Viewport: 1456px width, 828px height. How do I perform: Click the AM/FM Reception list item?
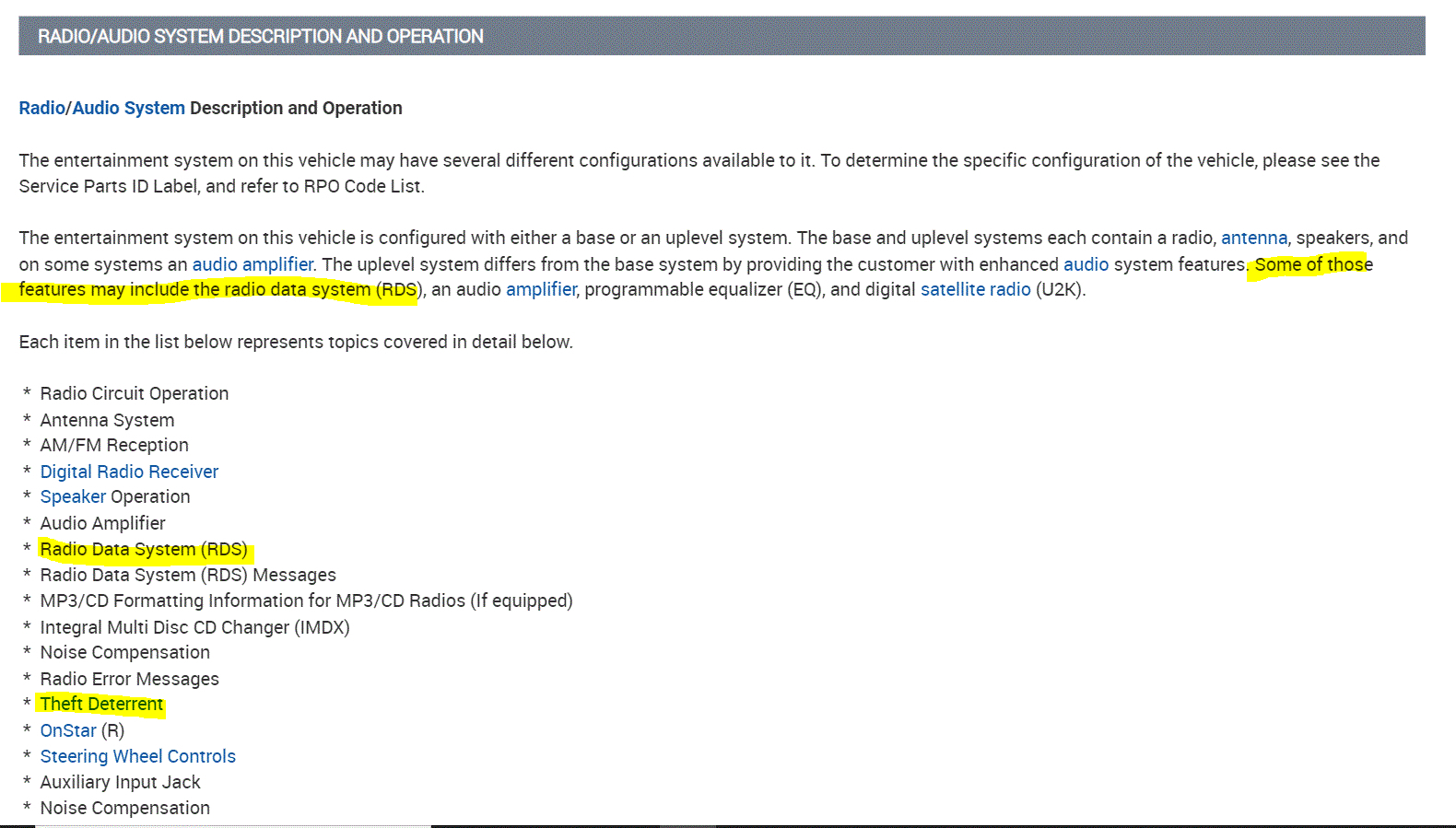114,445
